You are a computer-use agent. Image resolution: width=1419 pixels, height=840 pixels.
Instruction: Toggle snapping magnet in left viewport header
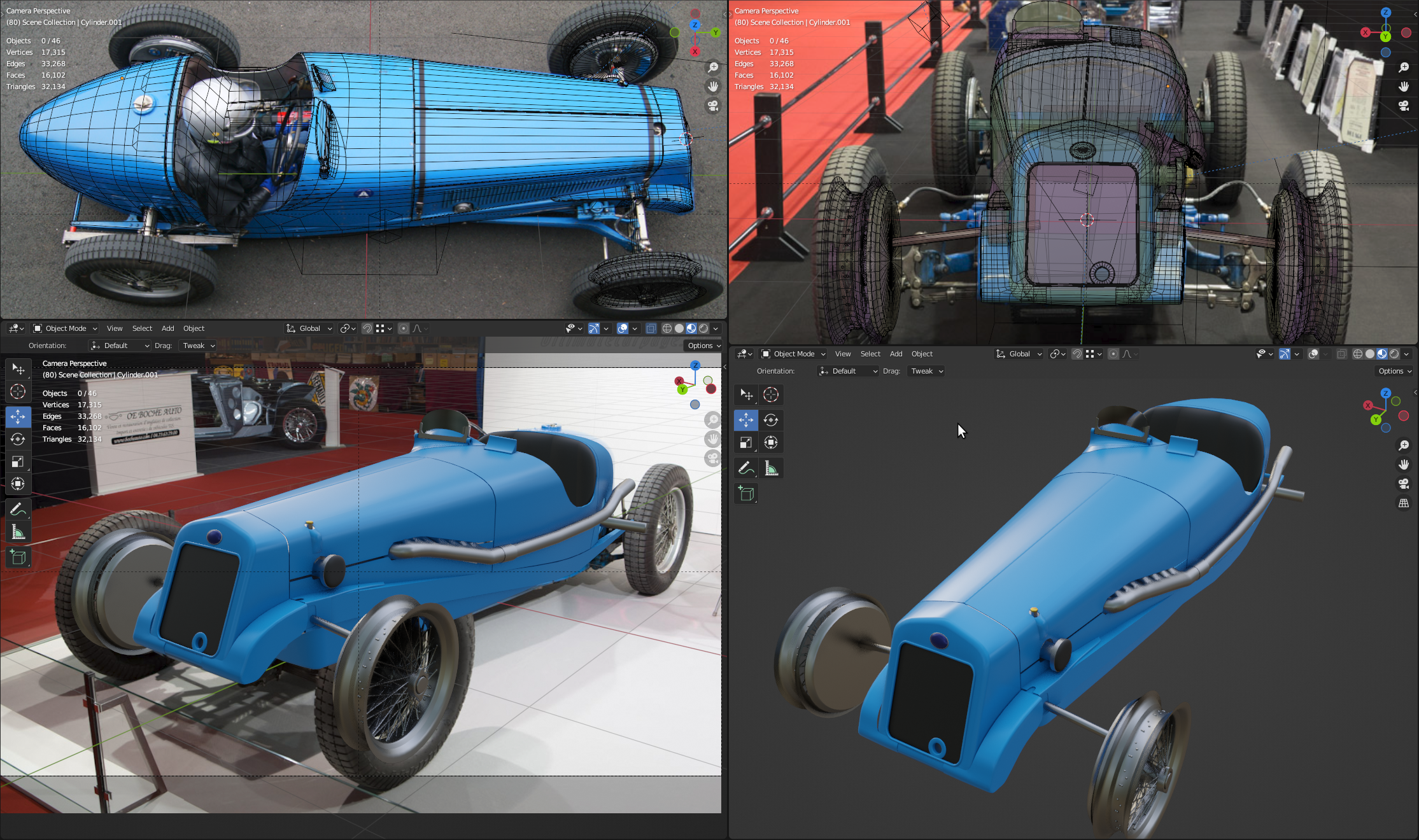click(x=367, y=328)
